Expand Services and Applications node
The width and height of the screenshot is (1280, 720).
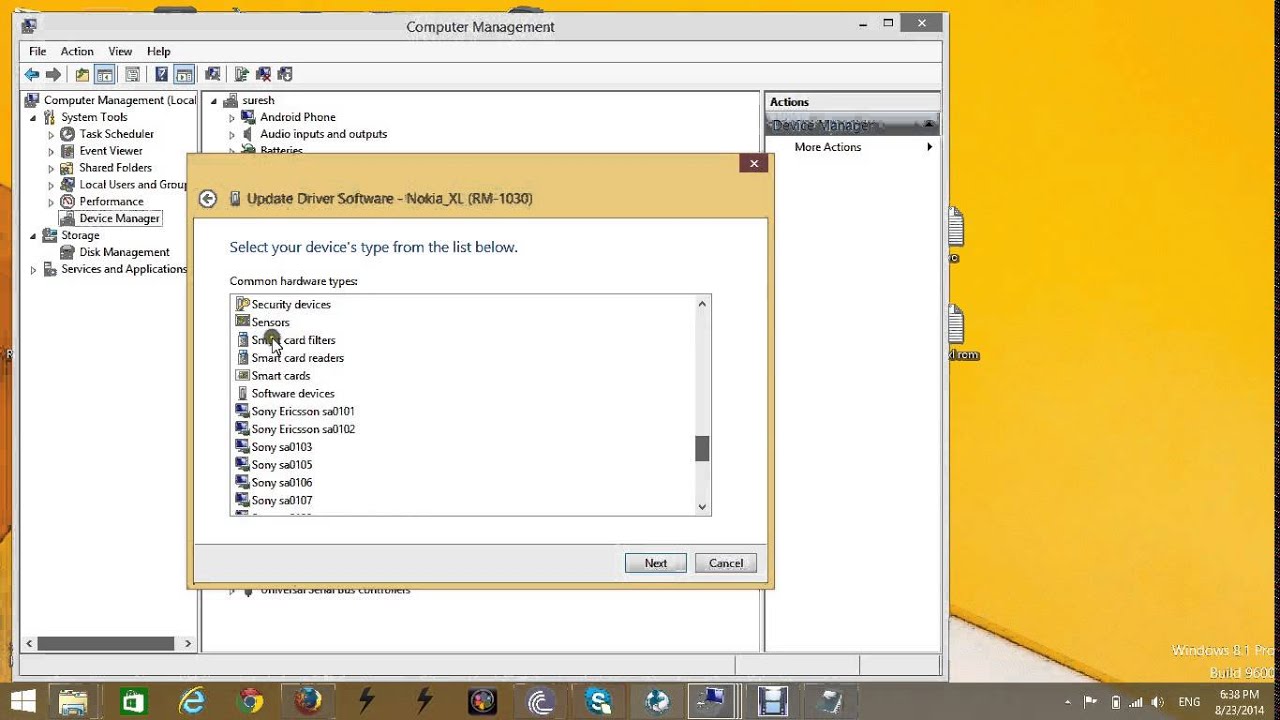pos(33,270)
